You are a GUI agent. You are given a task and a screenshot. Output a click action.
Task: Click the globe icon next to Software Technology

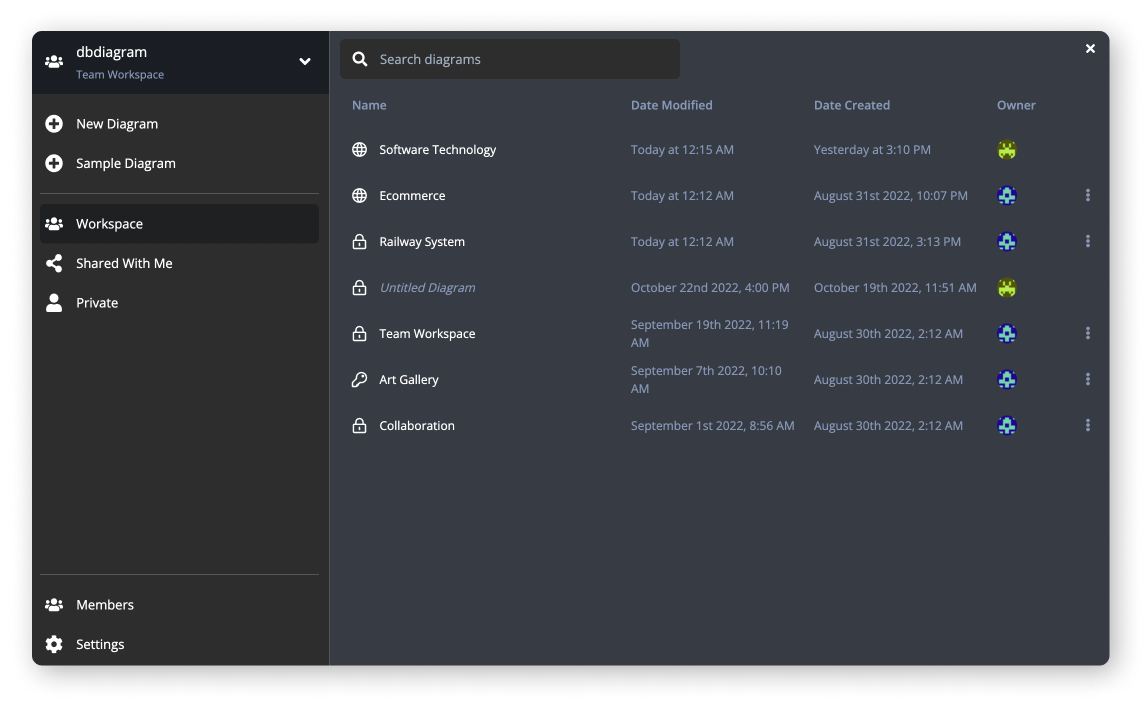[x=360, y=149]
